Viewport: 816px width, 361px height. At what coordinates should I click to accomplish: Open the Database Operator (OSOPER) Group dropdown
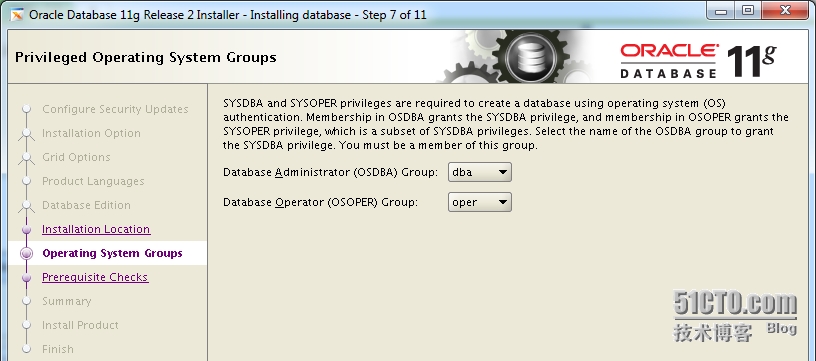(x=479, y=202)
